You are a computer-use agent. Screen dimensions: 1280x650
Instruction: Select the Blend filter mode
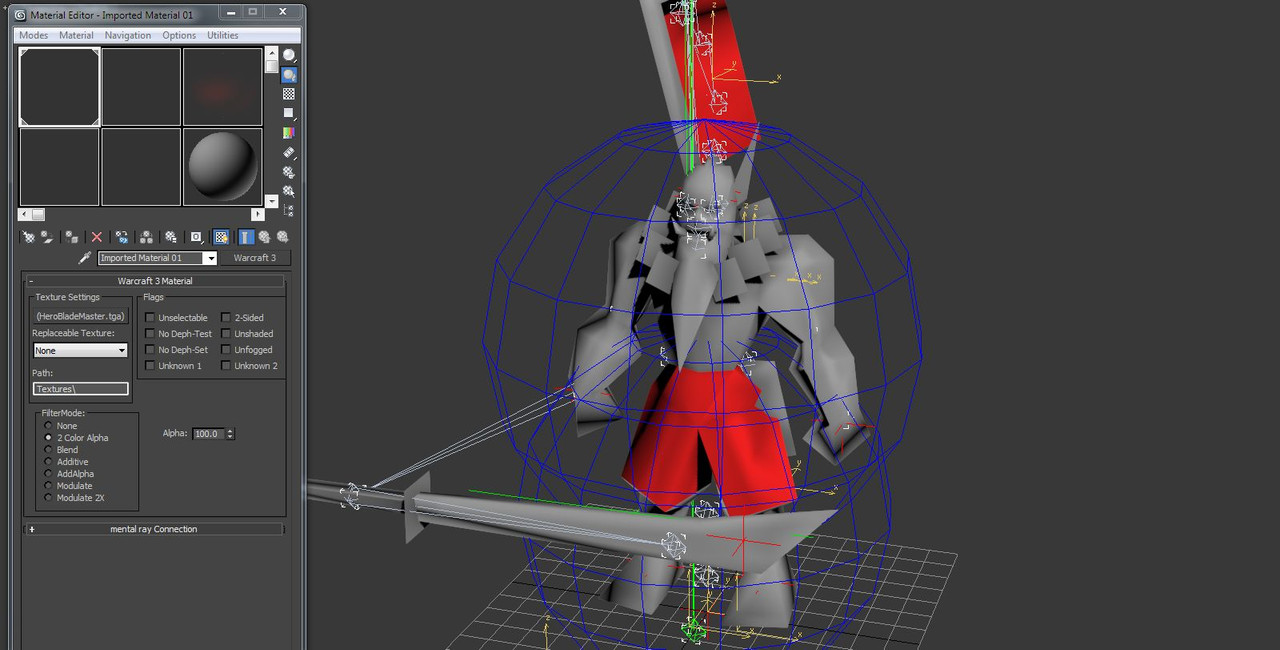pos(48,450)
